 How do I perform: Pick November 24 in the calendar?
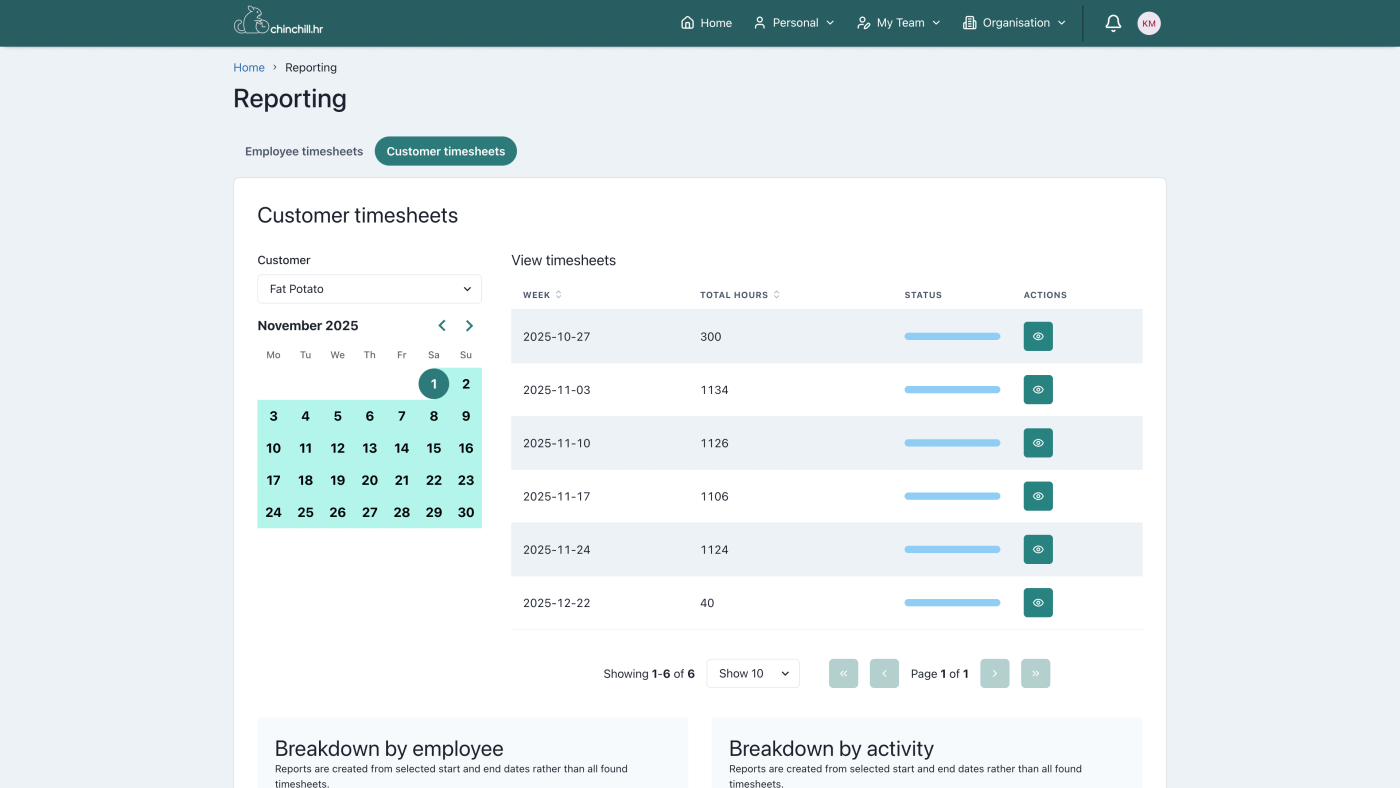[x=274, y=512]
